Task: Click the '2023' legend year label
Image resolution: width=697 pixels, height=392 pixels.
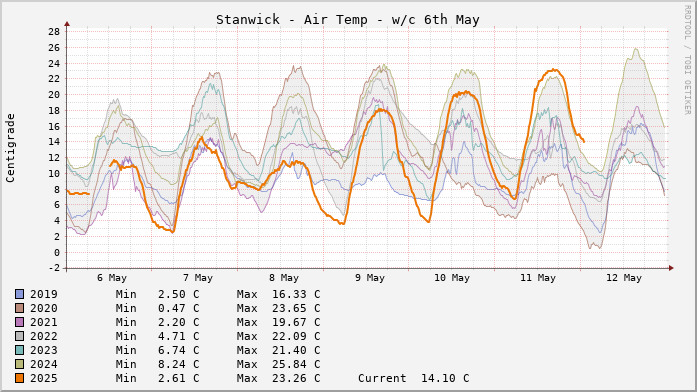Action: 44,350
